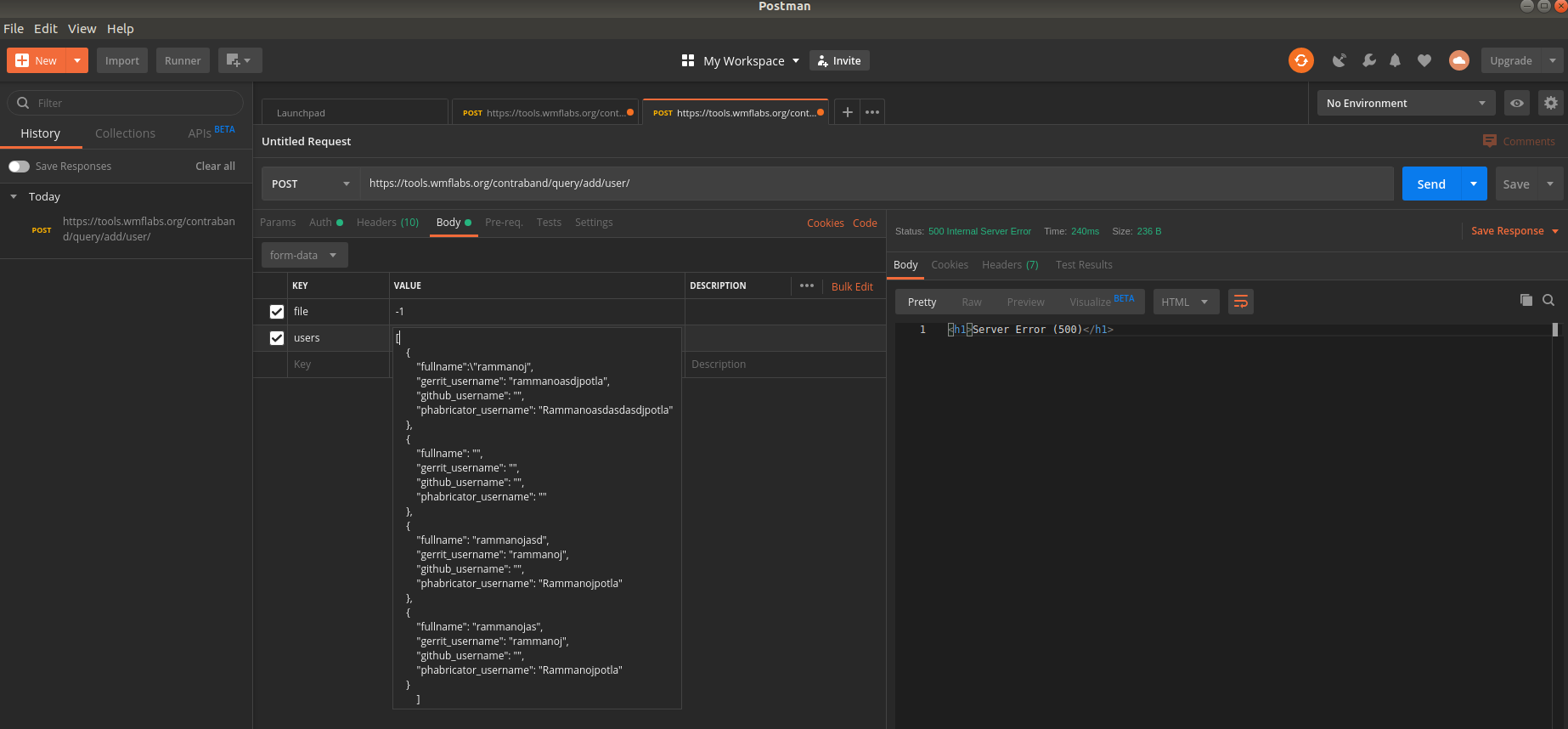Click the request URL input field
Image resolution: width=1568 pixels, height=729 pixels.
pos(877,184)
